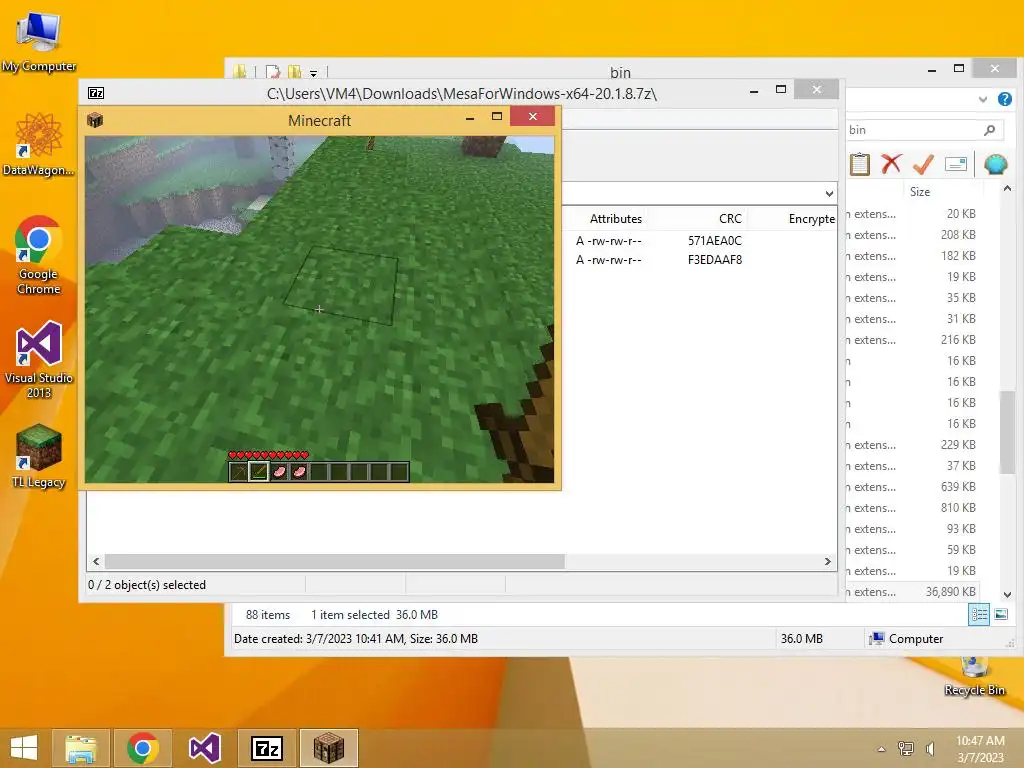This screenshot has width=1024, height=768.
Task: Open DataWagon desktop shortcut
Action: [39, 144]
